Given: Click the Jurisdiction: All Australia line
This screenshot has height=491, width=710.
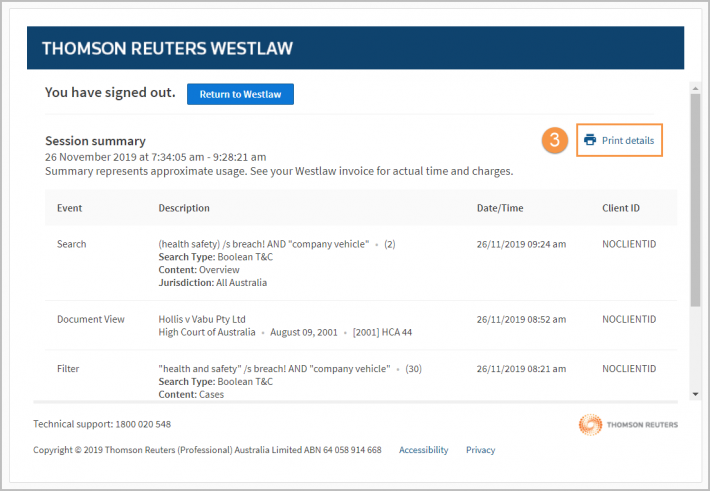Looking at the screenshot, I should (x=212, y=283).
